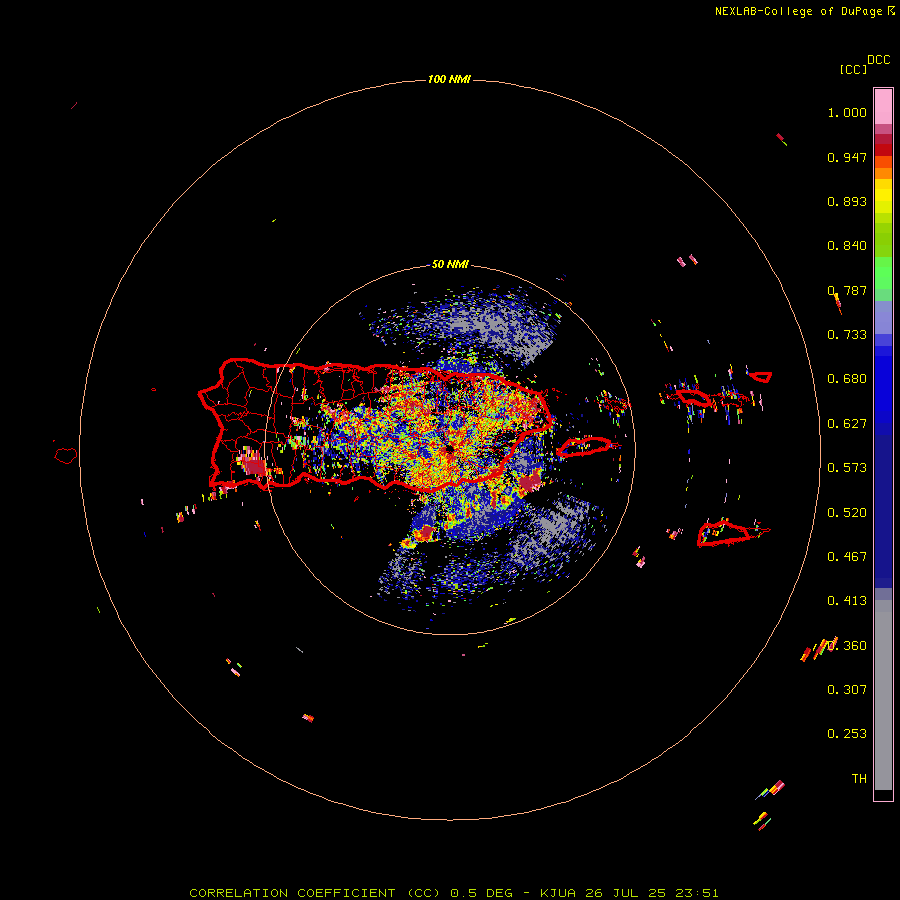
Task: Click the 100 NMI range ring label
Action: pos(449,79)
